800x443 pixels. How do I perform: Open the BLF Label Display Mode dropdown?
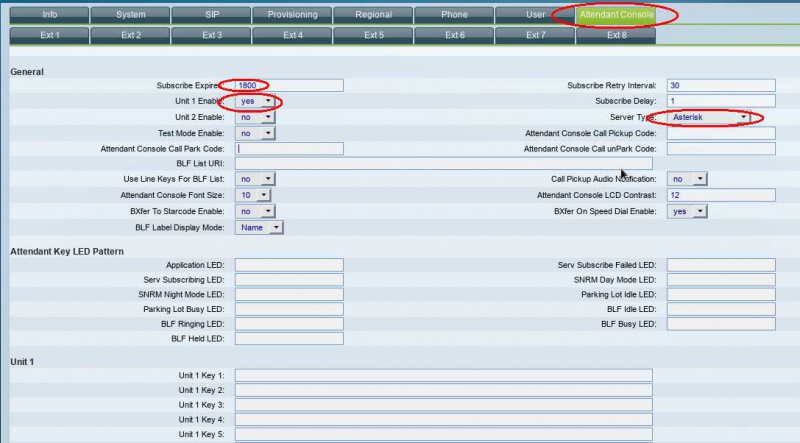coord(260,227)
